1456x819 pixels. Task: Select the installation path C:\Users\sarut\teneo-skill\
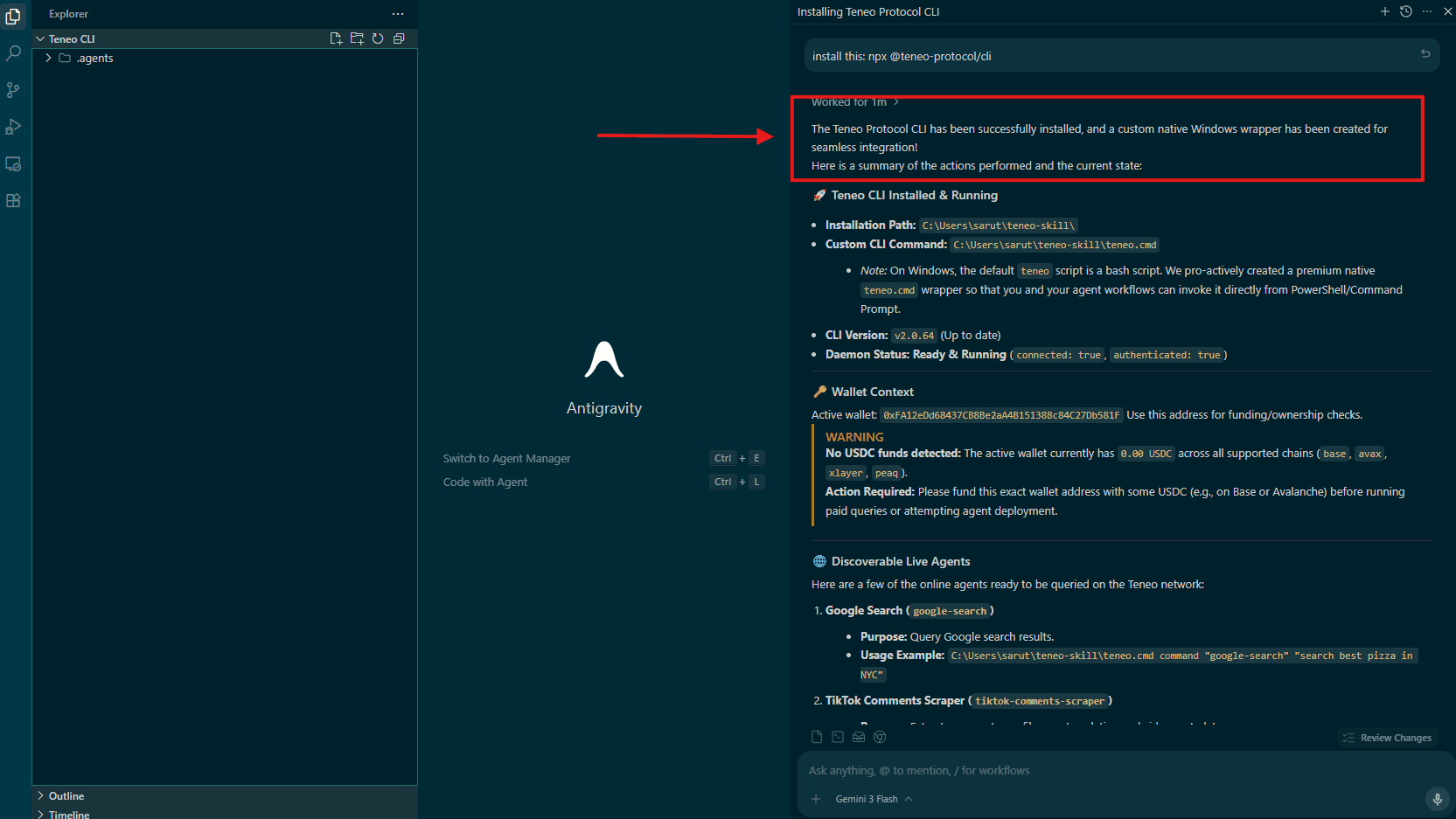coord(999,226)
